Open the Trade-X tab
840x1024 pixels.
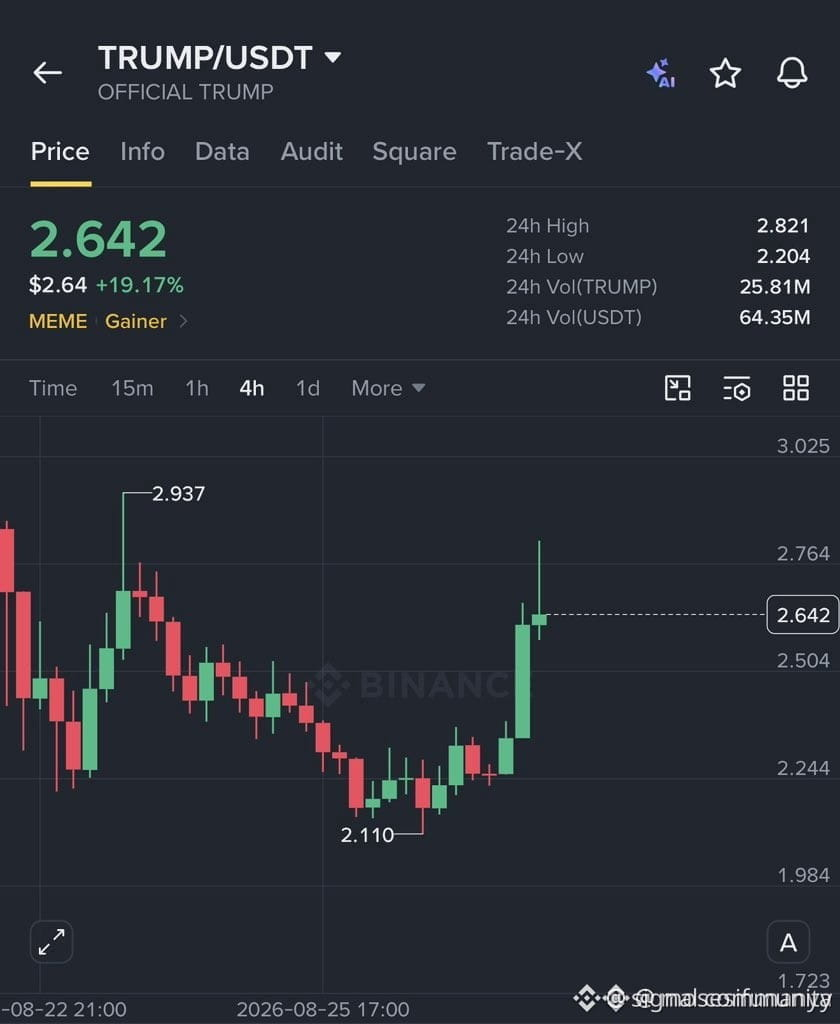pos(534,152)
